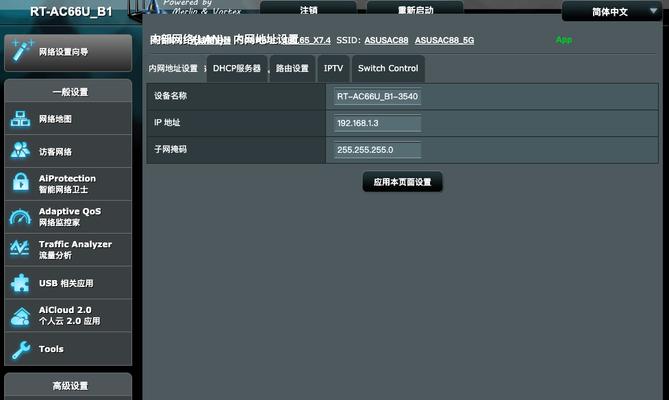Click the RT-AC66U_B1 model title
The height and width of the screenshot is (400, 669).
(71, 12)
